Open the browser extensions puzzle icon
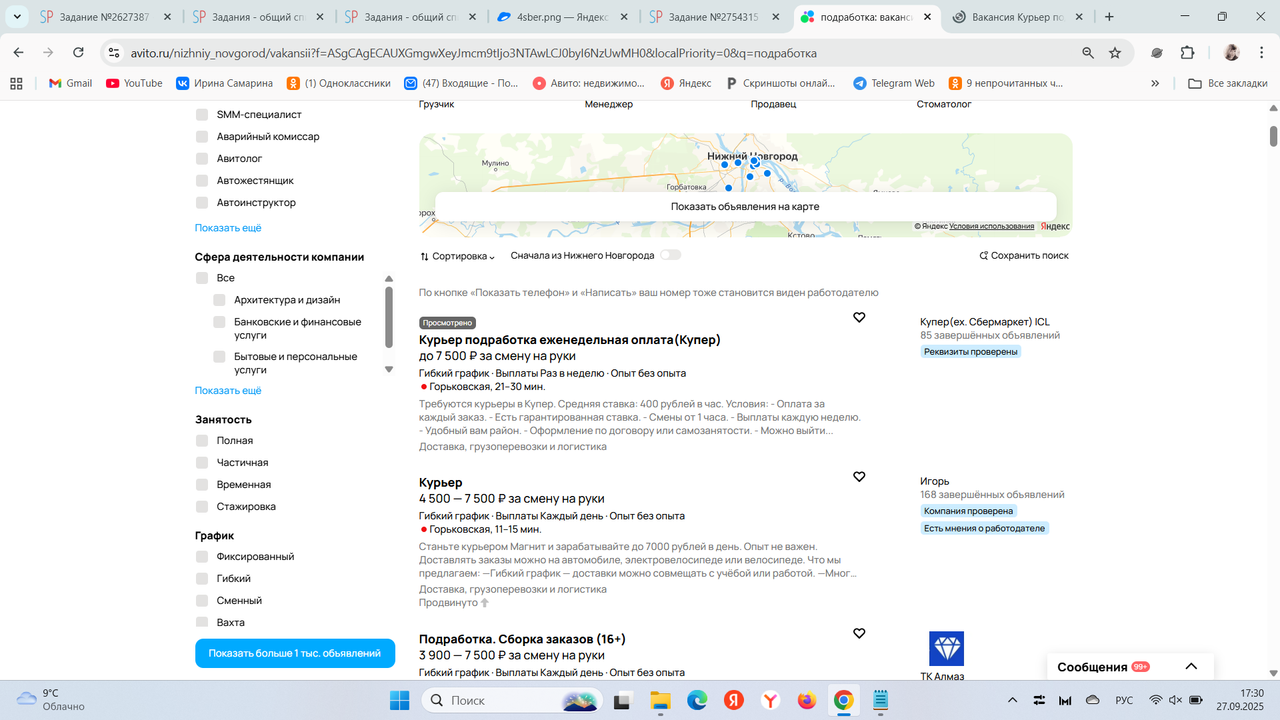The image size is (1280, 720). click(1187, 53)
